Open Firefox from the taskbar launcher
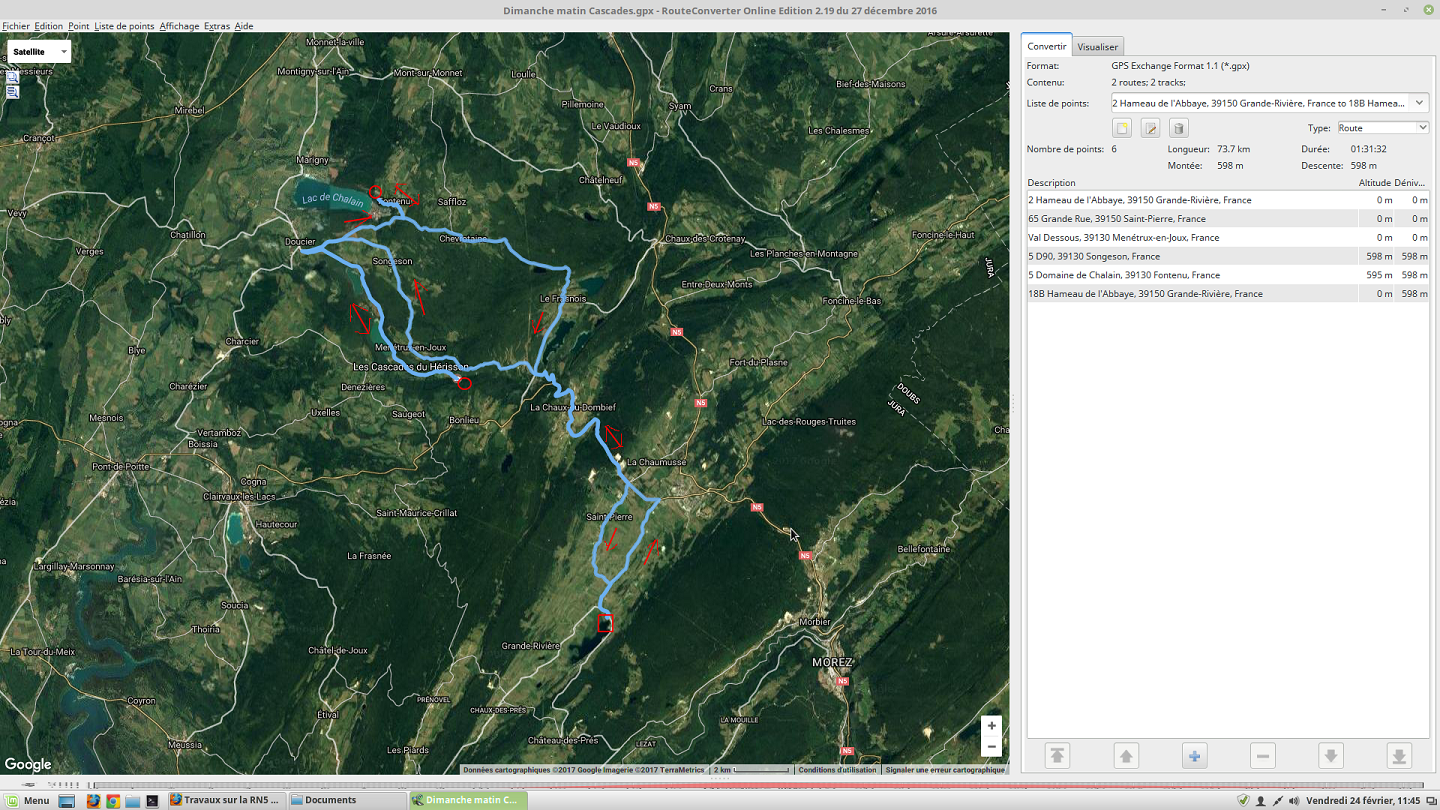 [x=93, y=801]
